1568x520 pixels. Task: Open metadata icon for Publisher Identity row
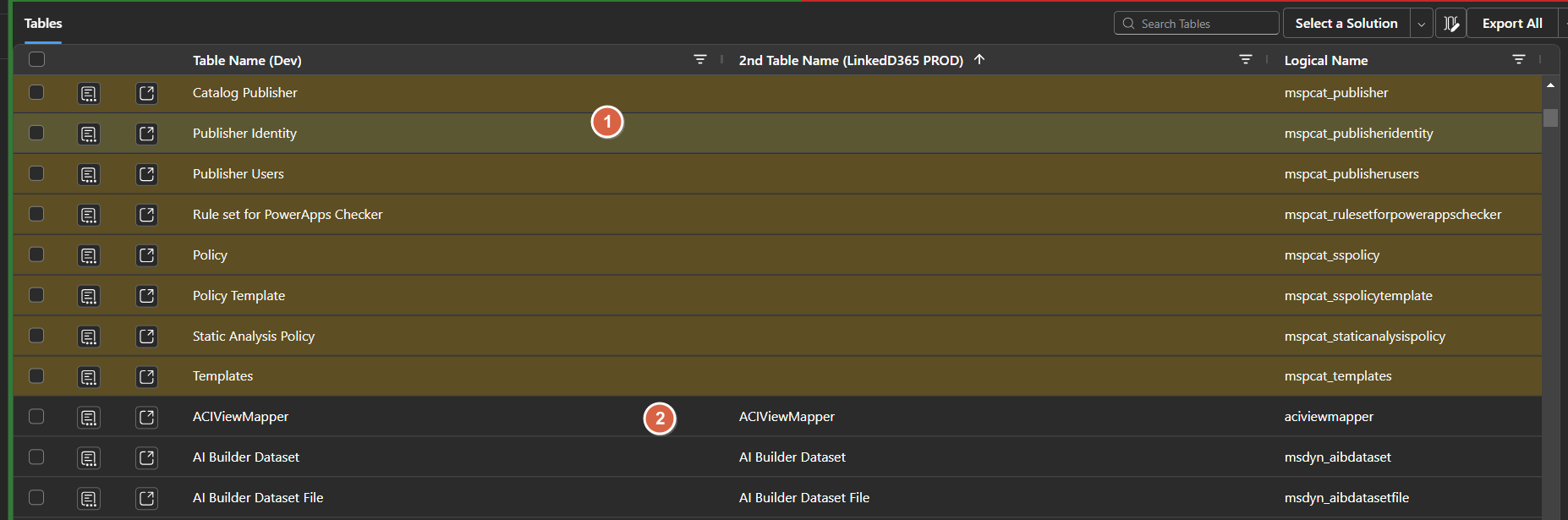(89, 134)
